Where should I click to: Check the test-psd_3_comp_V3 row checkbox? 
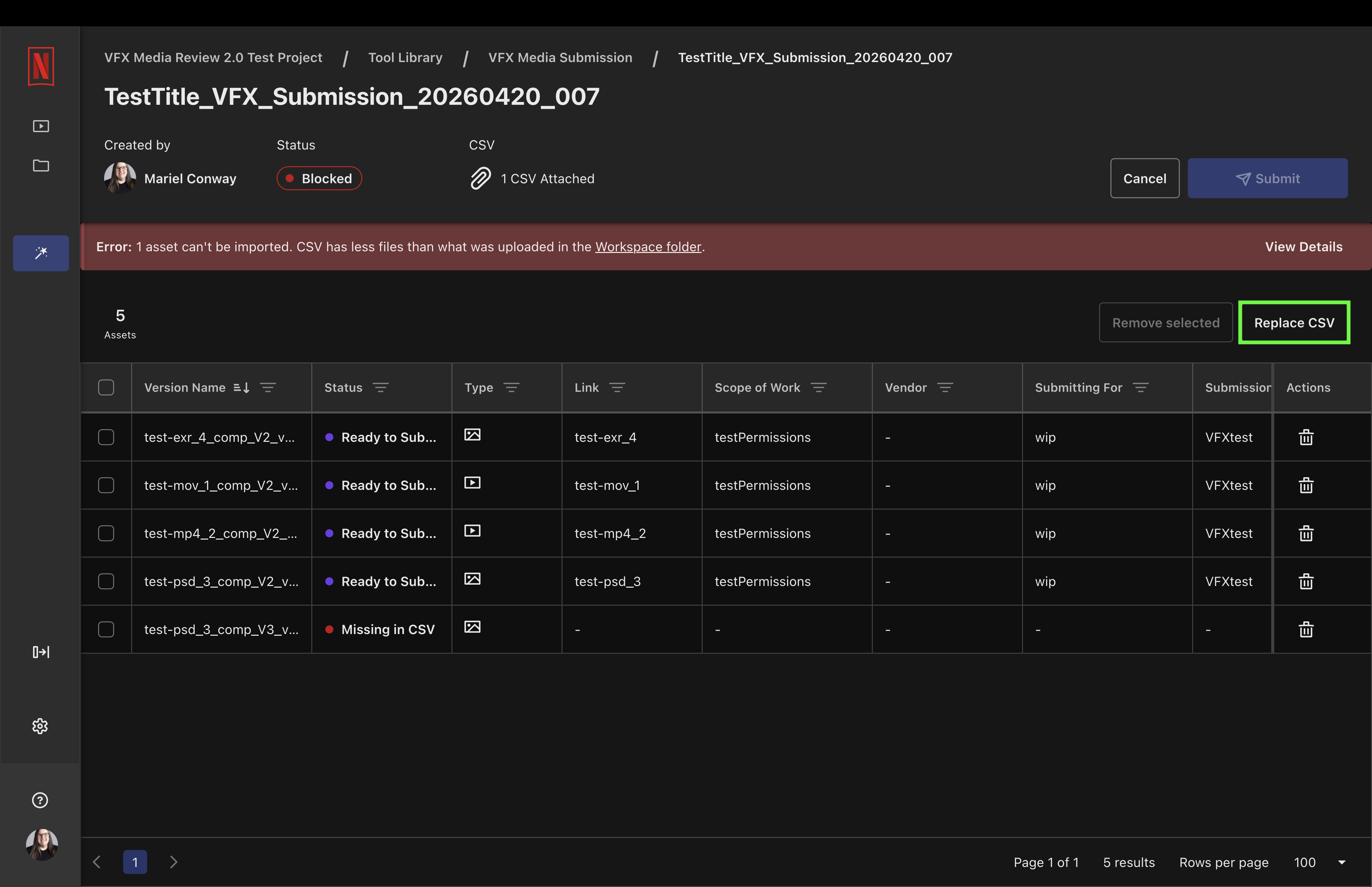[106, 629]
